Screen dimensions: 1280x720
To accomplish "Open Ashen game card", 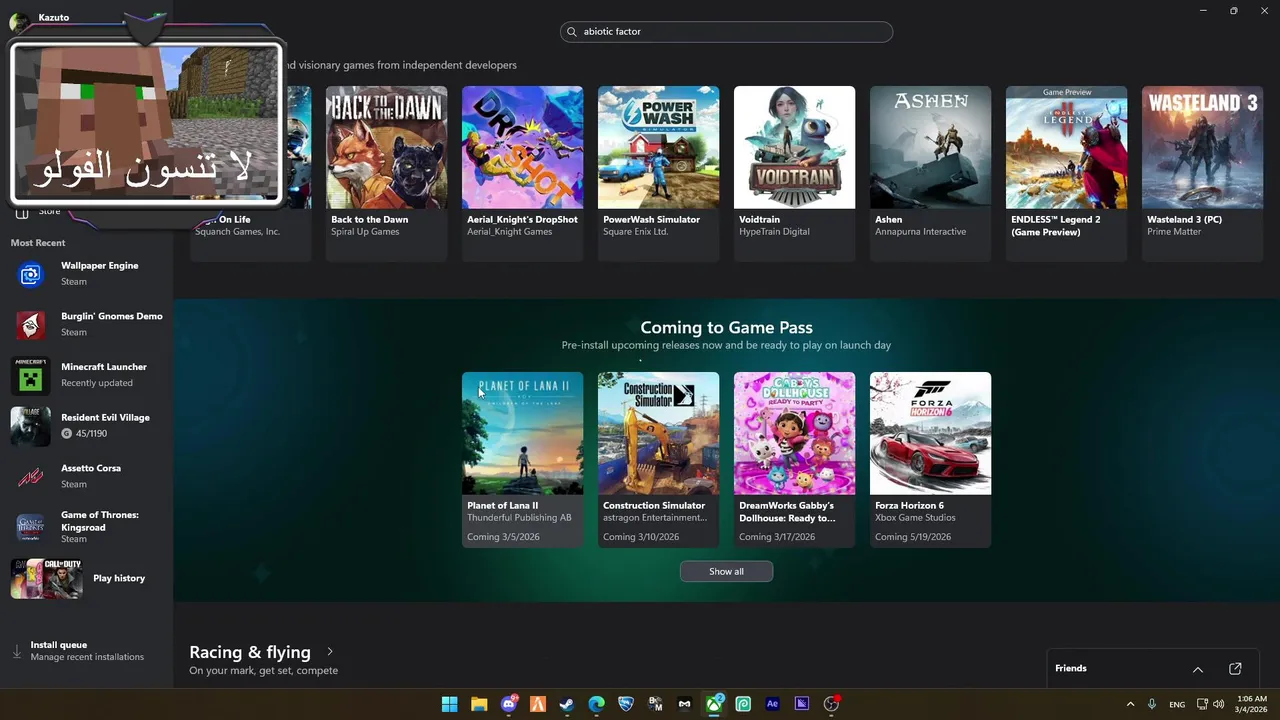I will (x=930, y=173).
